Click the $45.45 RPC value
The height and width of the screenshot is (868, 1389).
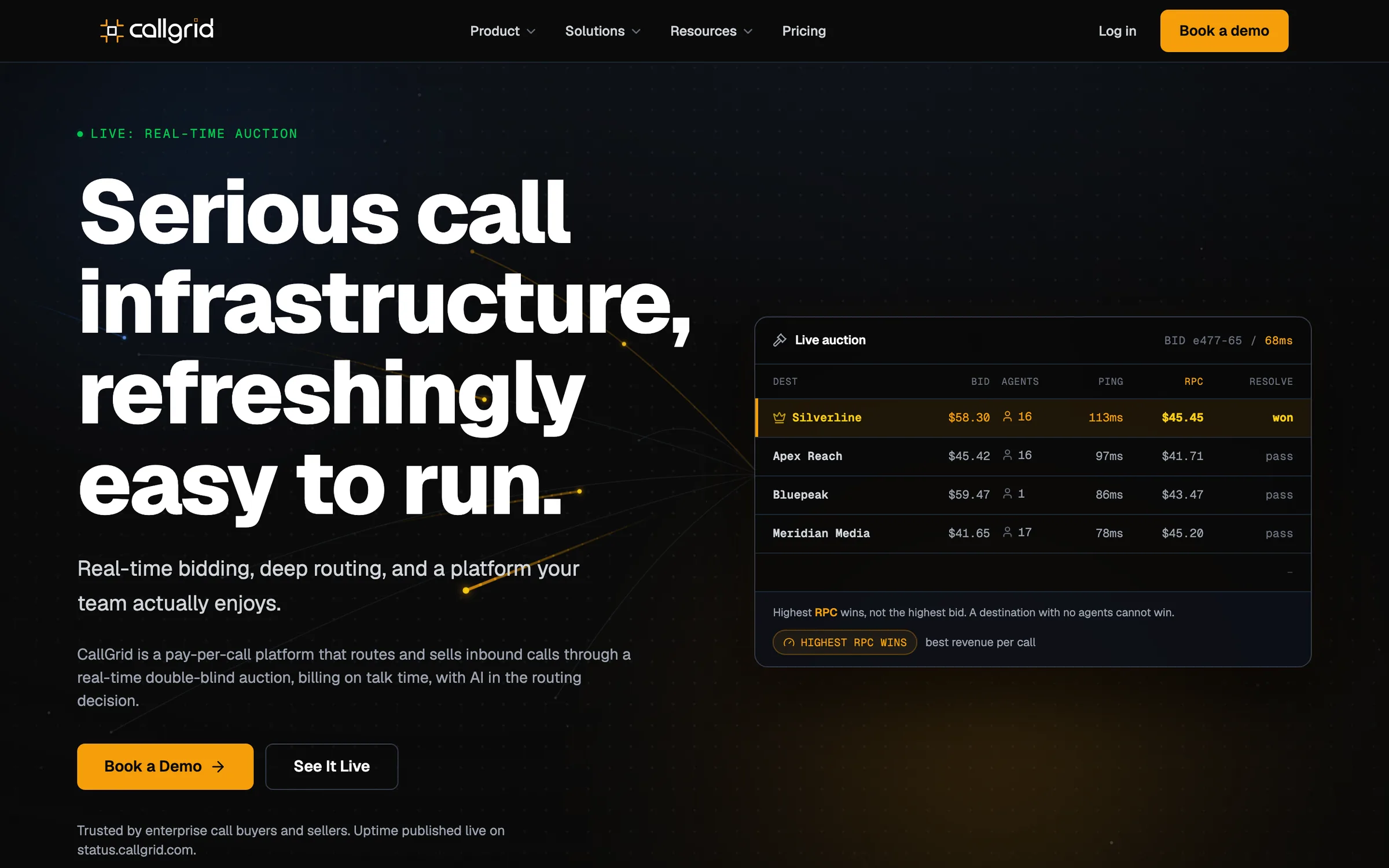point(1182,417)
